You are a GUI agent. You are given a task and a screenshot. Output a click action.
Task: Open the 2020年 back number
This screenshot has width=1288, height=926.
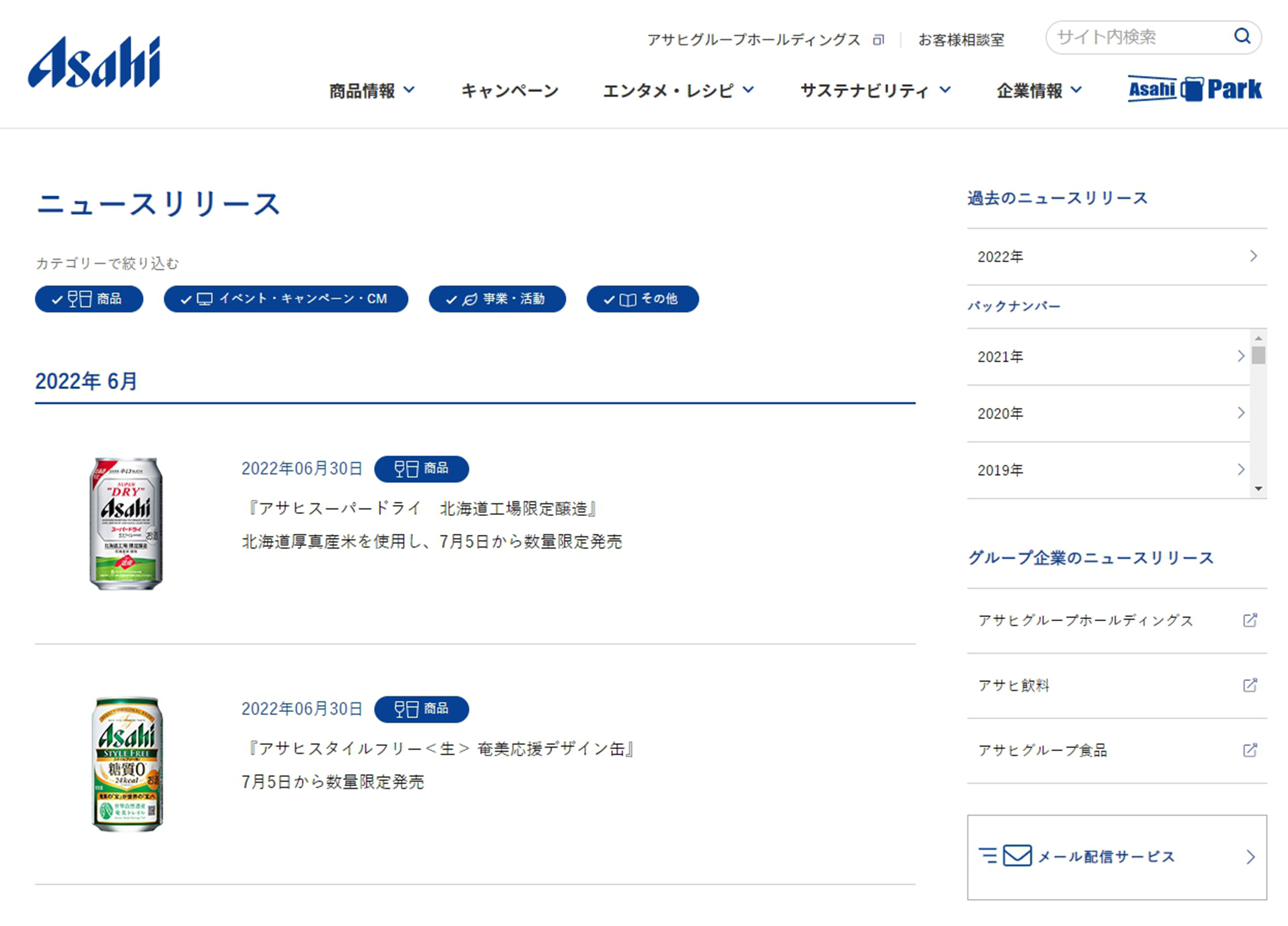point(1108,413)
